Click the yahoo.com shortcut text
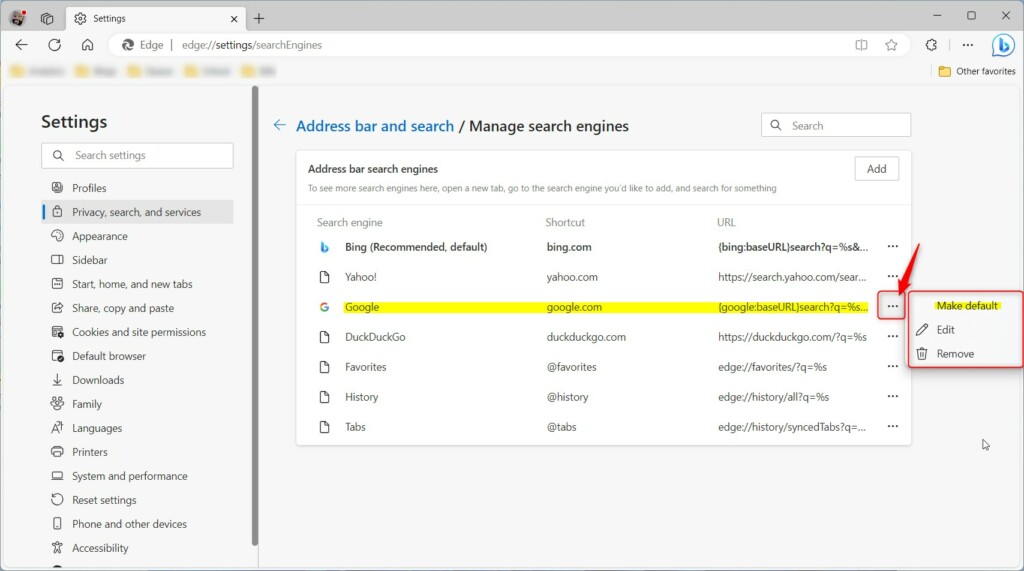The height and width of the screenshot is (571, 1024). coord(571,277)
